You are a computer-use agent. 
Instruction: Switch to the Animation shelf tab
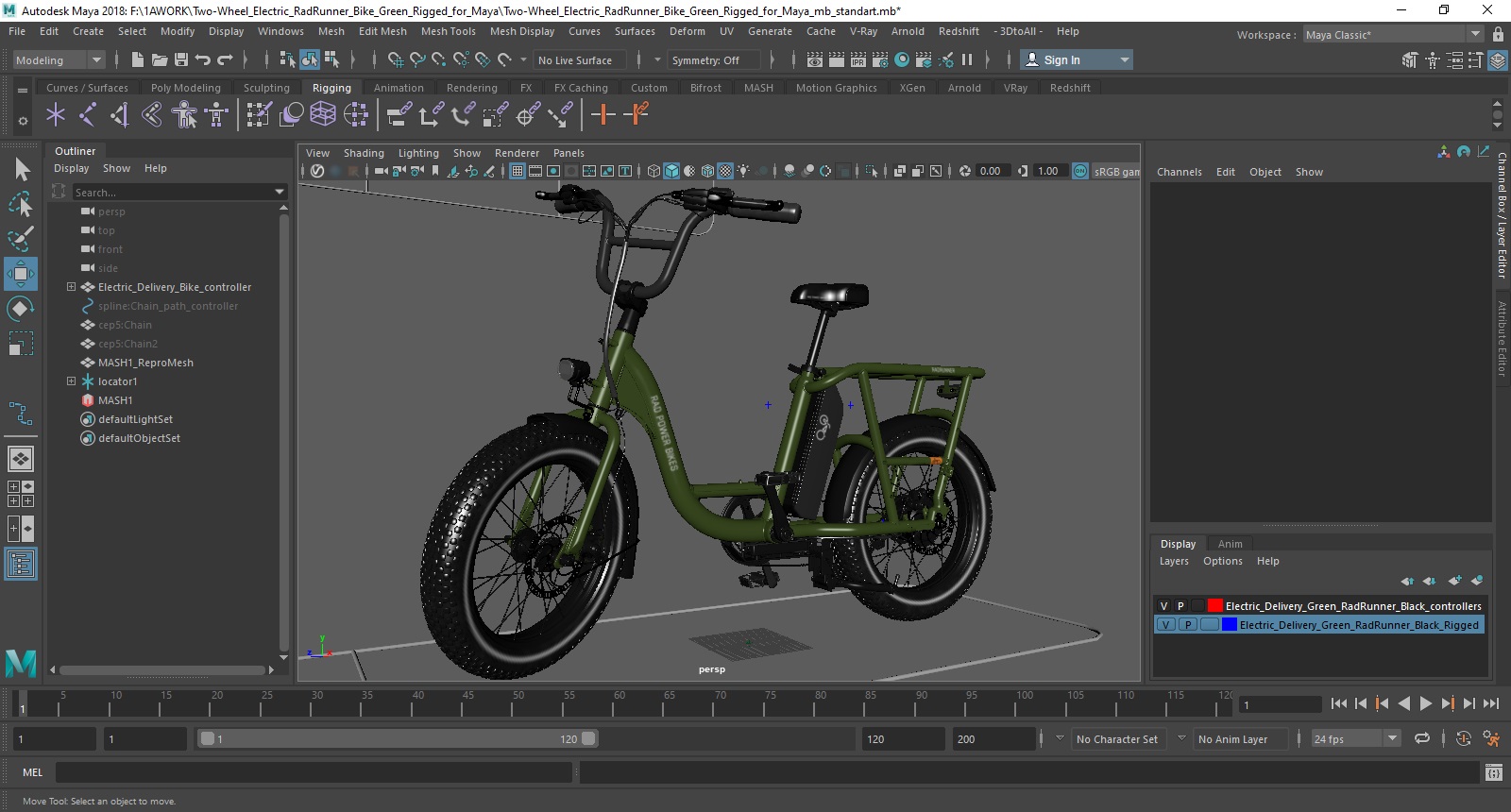(x=399, y=88)
